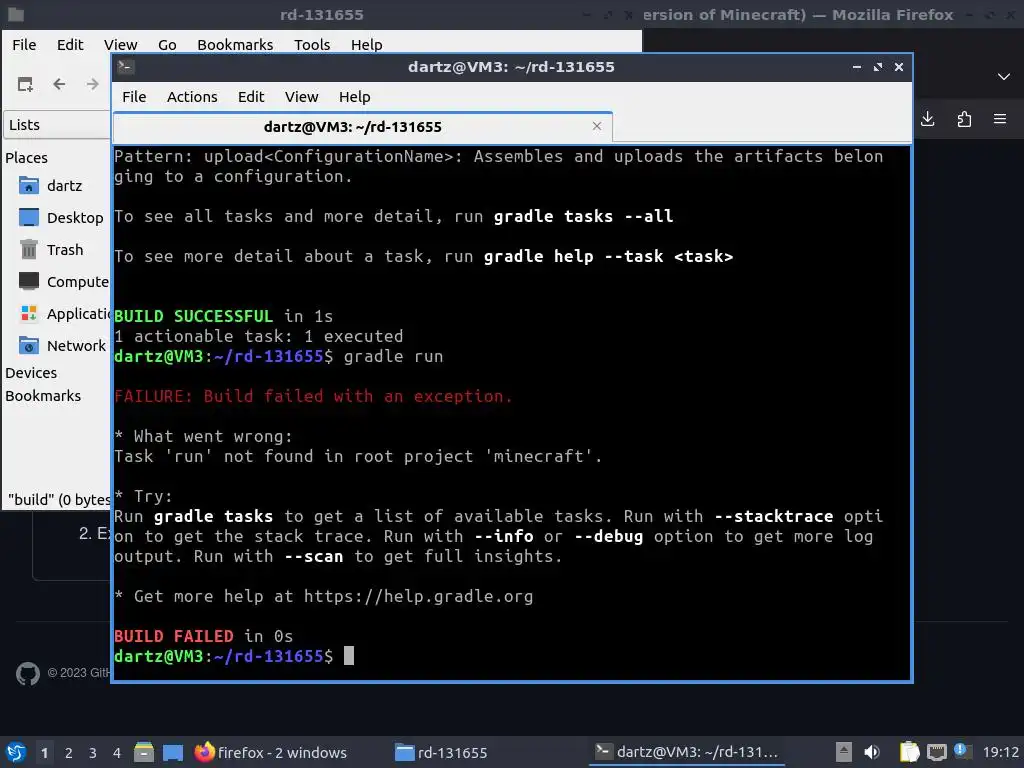Open the terminal's View menu
Screen dimensions: 1024x768
point(301,97)
